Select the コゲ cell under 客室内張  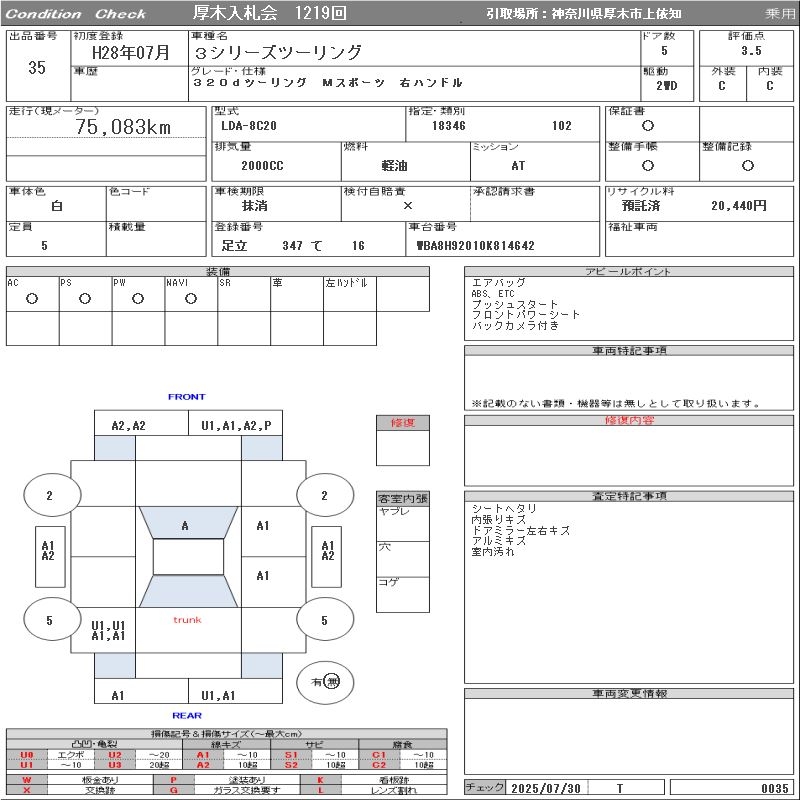tap(403, 594)
